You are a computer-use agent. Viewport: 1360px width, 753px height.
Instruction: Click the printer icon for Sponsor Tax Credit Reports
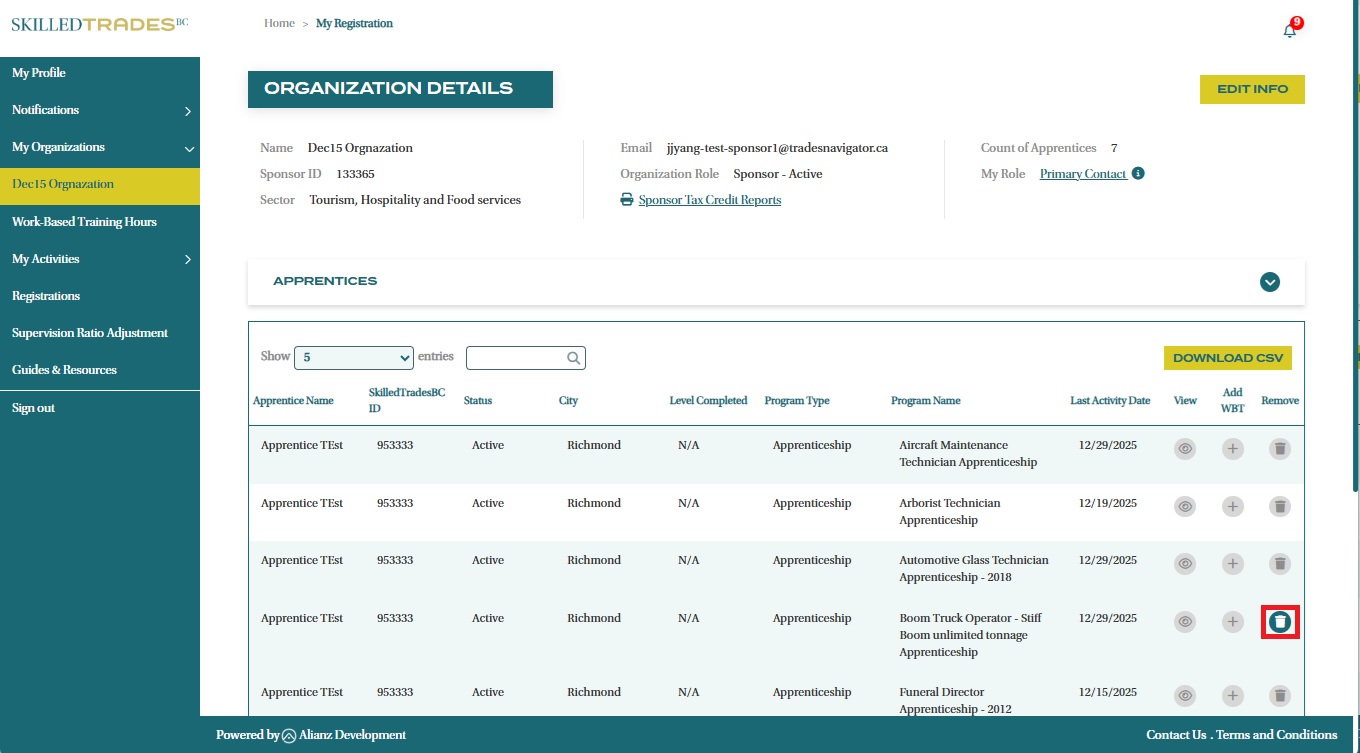point(627,200)
